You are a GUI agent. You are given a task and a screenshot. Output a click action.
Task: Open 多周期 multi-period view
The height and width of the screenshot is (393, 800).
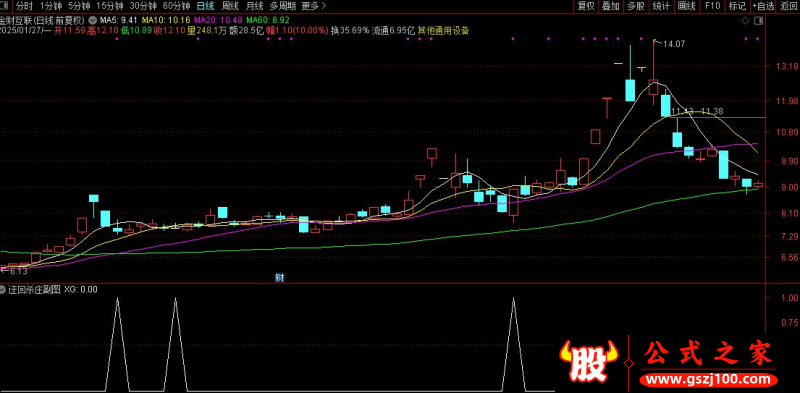[283, 6]
